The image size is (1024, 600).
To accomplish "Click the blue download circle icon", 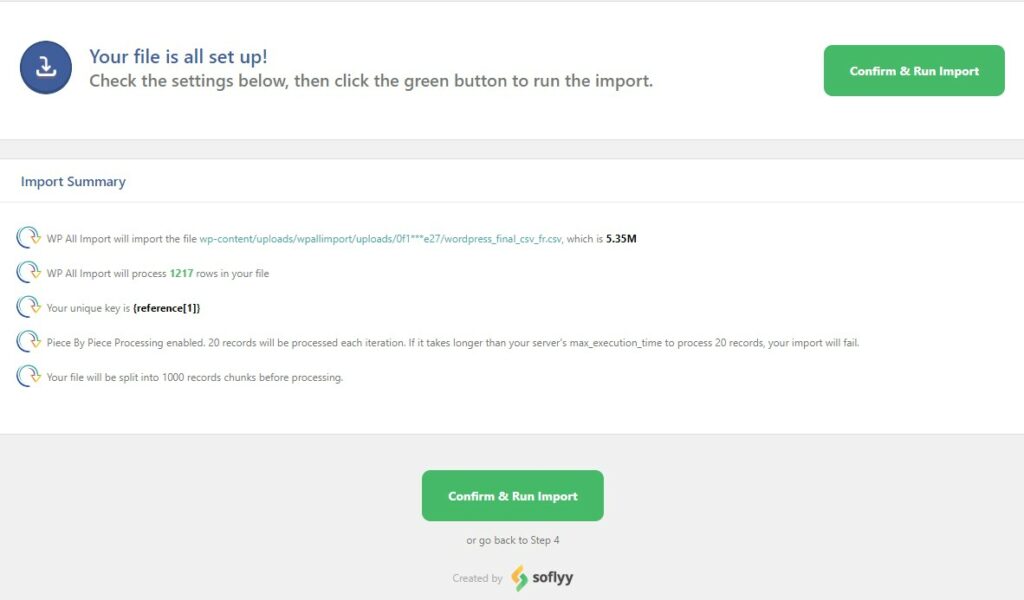I will click(x=46, y=67).
